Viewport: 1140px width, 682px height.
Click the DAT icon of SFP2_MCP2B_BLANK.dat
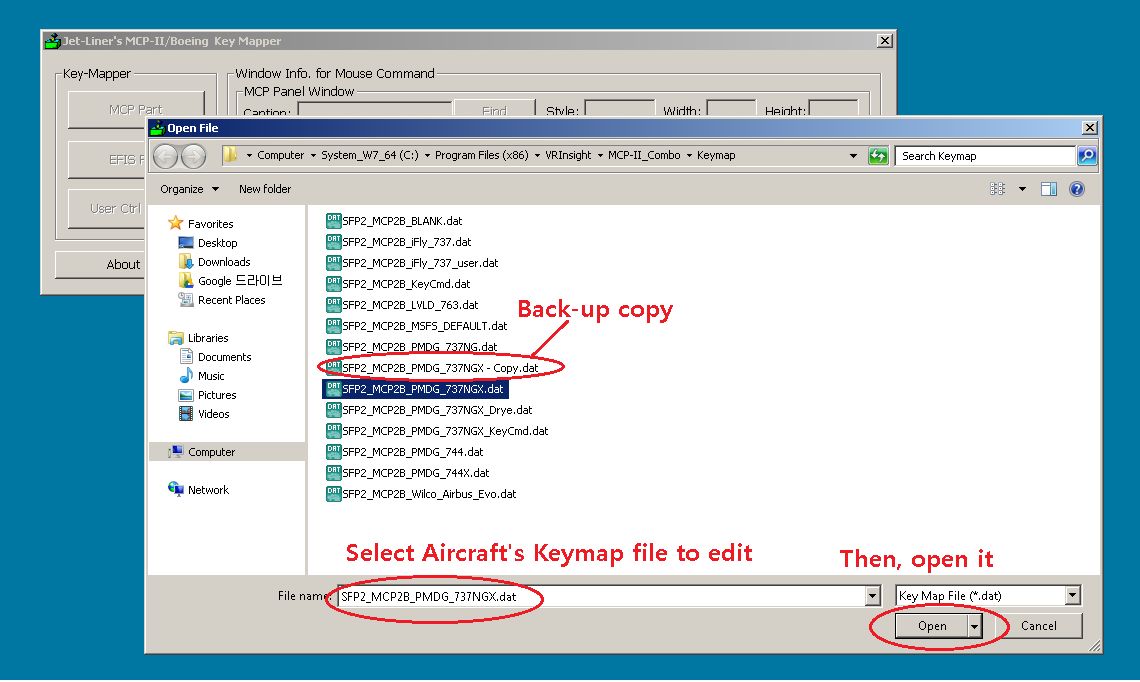[334, 220]
